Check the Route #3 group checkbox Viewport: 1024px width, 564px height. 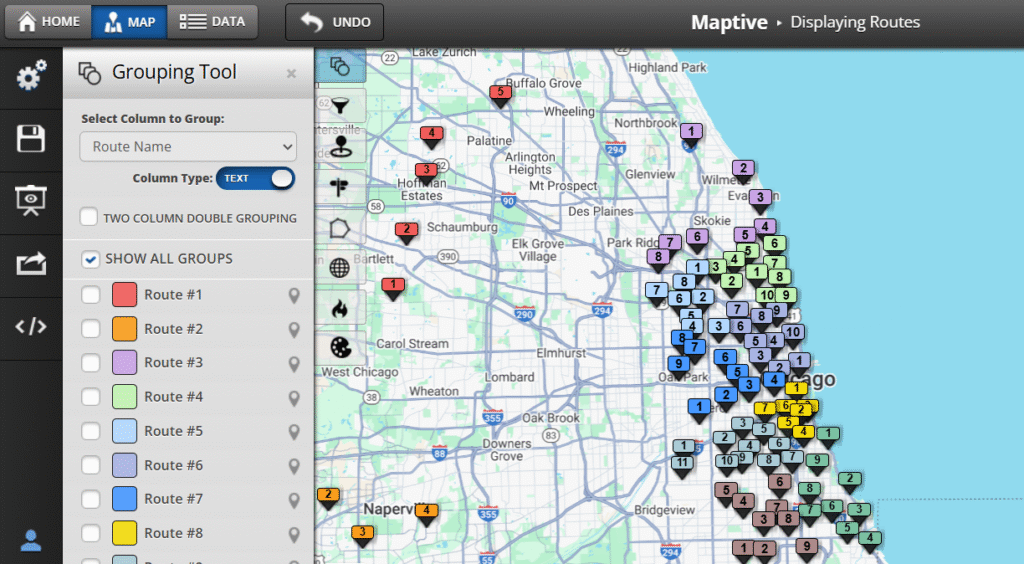pyautogui.click(x=91, y=363)
